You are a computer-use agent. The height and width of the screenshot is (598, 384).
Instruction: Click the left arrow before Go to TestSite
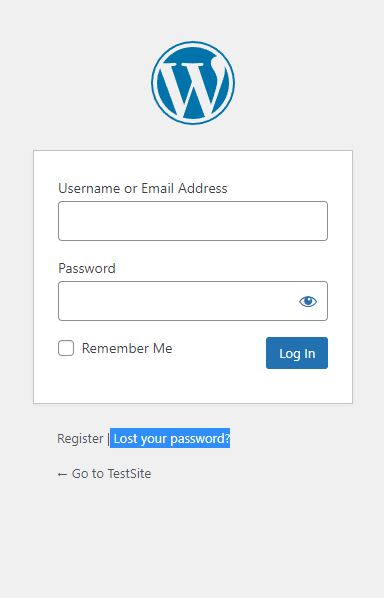click(62, 474)
